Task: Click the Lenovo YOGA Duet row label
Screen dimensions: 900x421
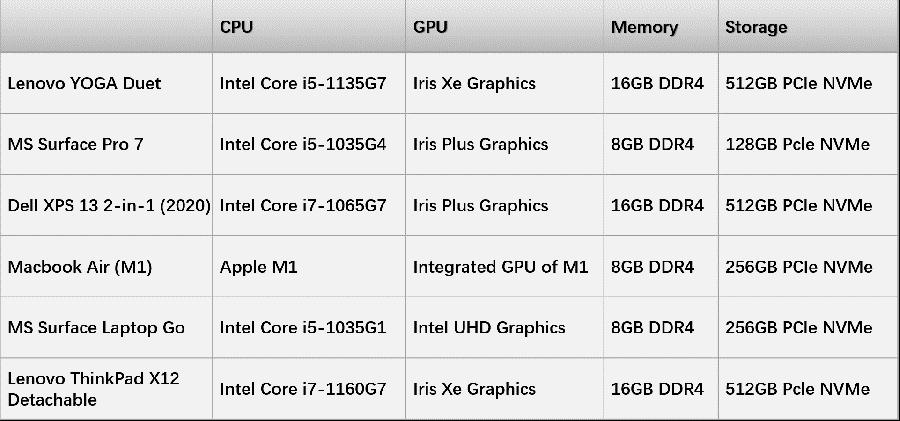Action: (84, 84)
